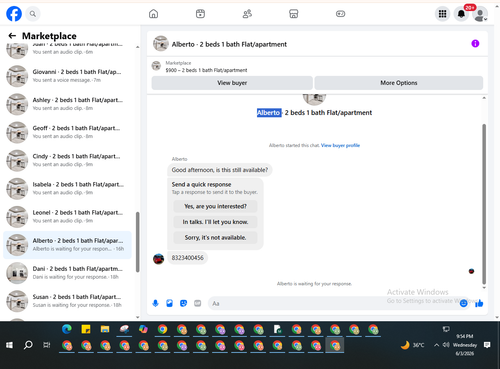
Task: Open the Marketplace storefront tab icon
Action: click(x=293, y=14)
